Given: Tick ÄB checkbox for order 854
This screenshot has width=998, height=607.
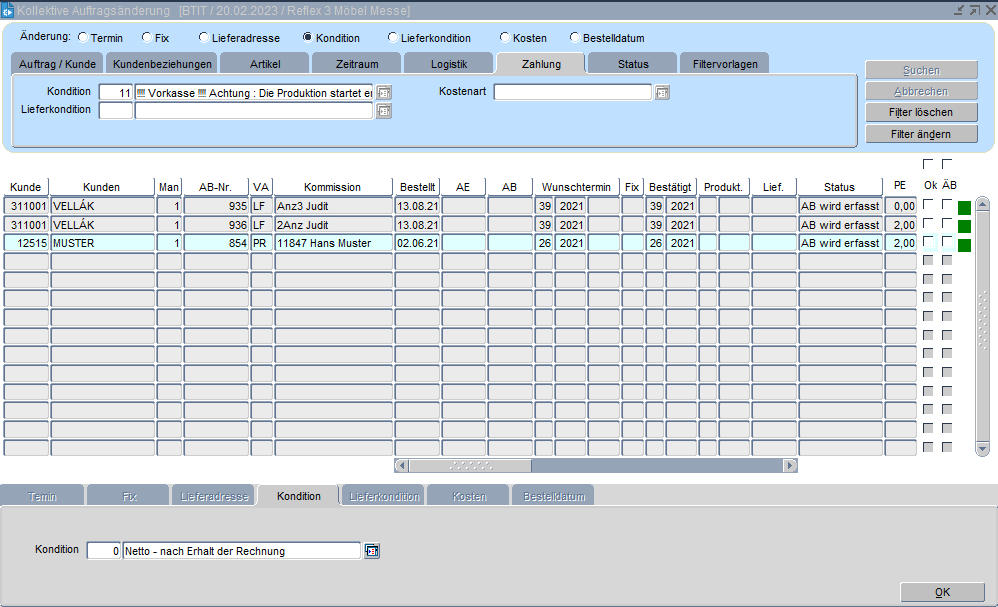Looking at the screenshot, I should click(x=947, y=242).
